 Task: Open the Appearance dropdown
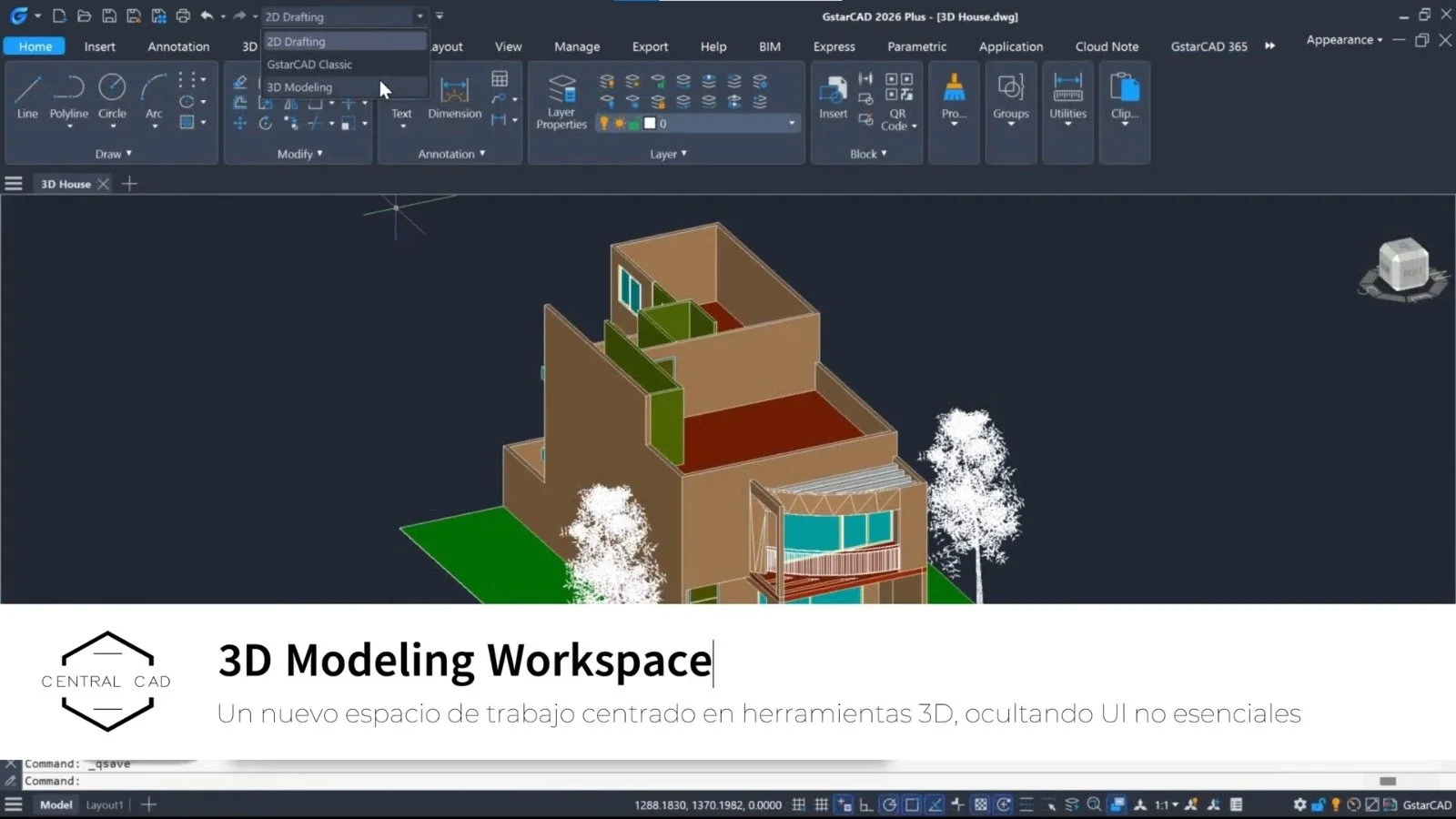tap(1344, 40)
